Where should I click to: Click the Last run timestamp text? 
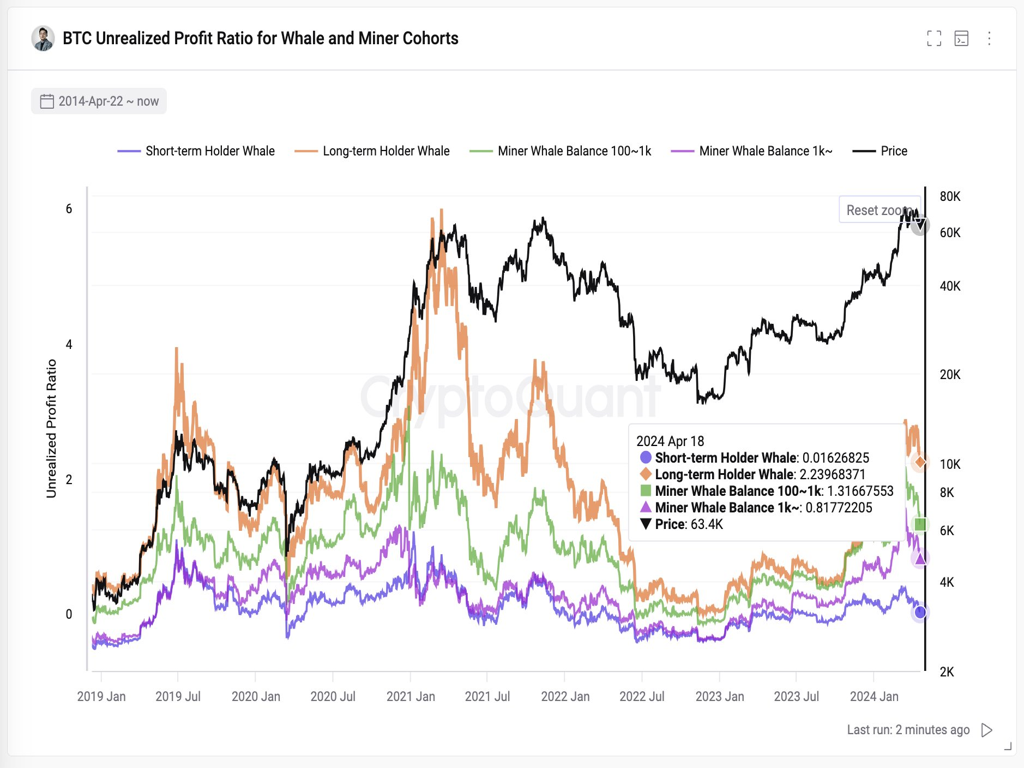pyautogui.click(x=908, y=730)
